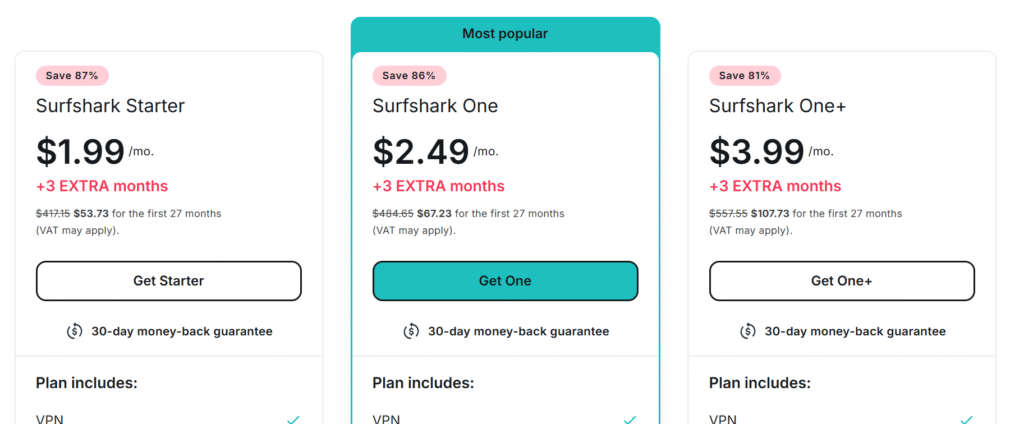
Task: Click the Get Starter button
Action: coord(168,281)
